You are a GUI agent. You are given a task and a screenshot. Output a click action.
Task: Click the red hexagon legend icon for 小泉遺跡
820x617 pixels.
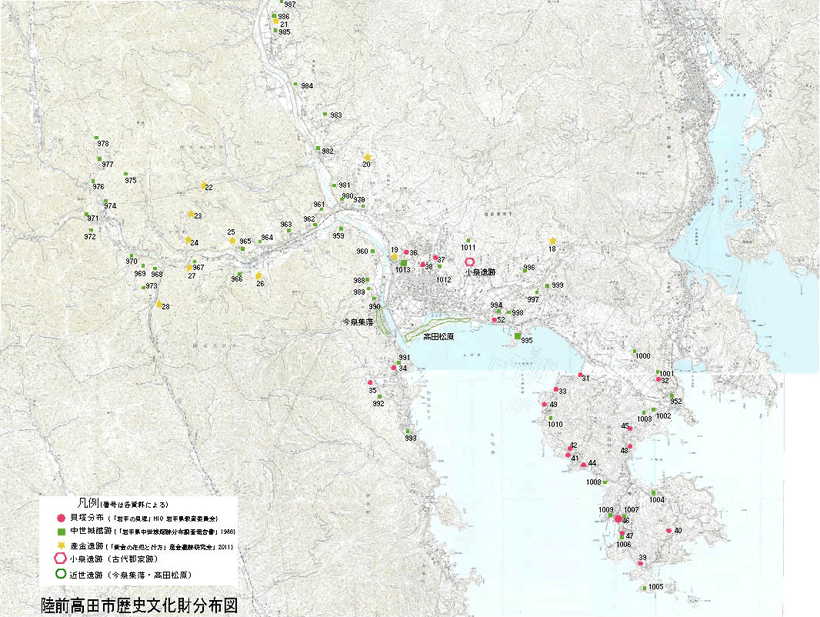pyautogui.click(x=61, y=558)
